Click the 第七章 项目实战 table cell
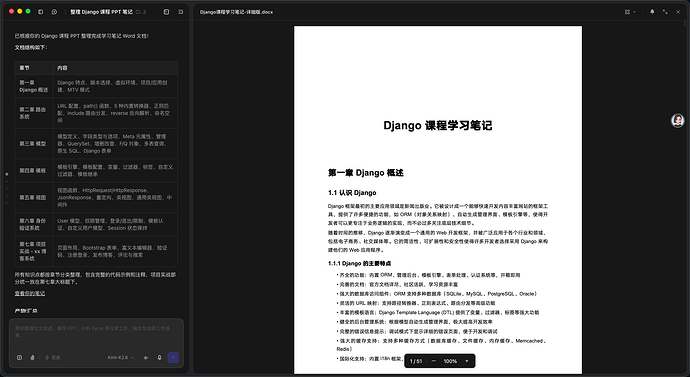The width and height of the screenshot is (690, 377). [x=34, y=251]
